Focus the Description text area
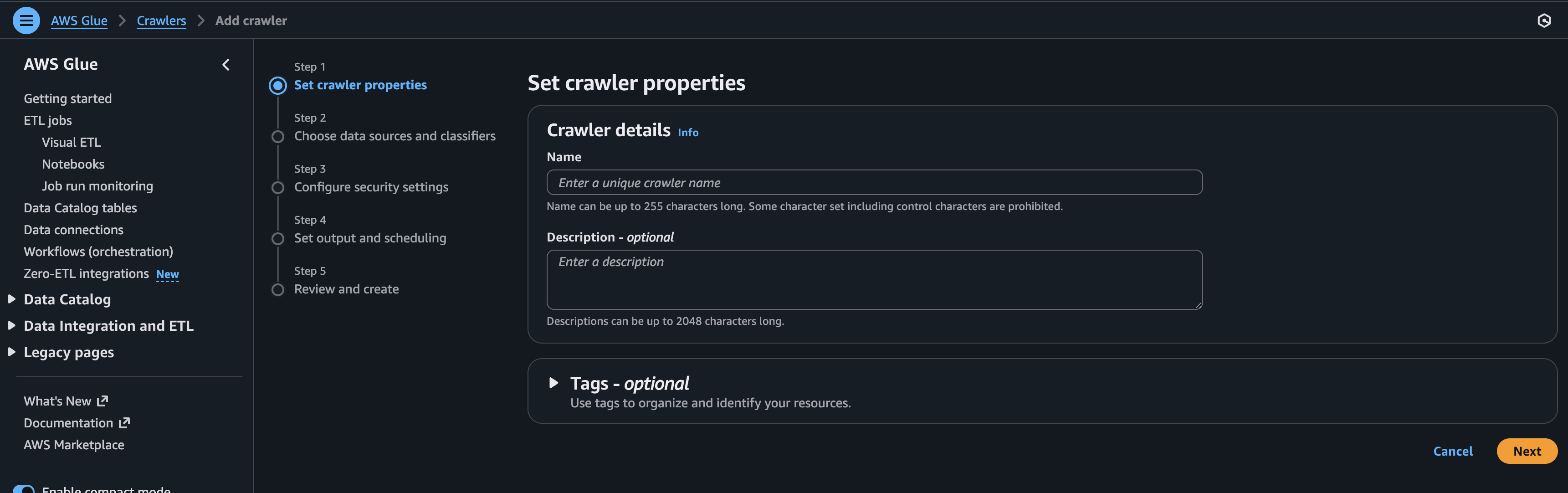1568x493 pixels. 874,279
